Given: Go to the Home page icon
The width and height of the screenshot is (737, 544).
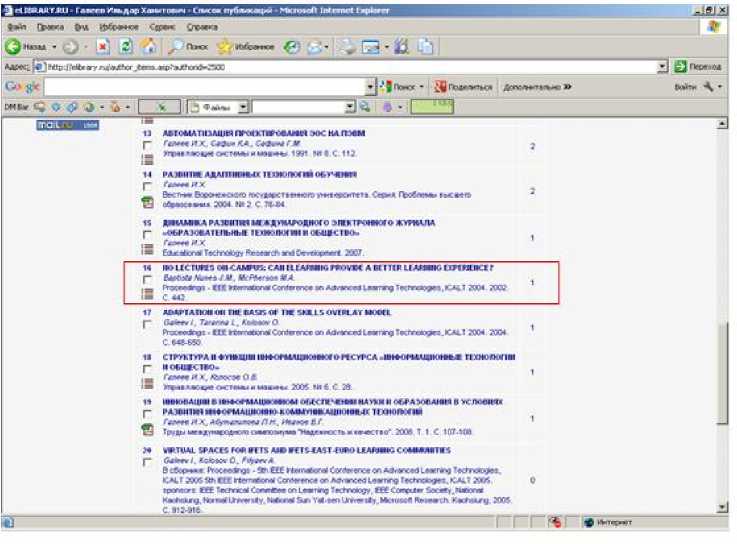Looking at the screenshot, I should pyautogui.click(x=148, y=47).
